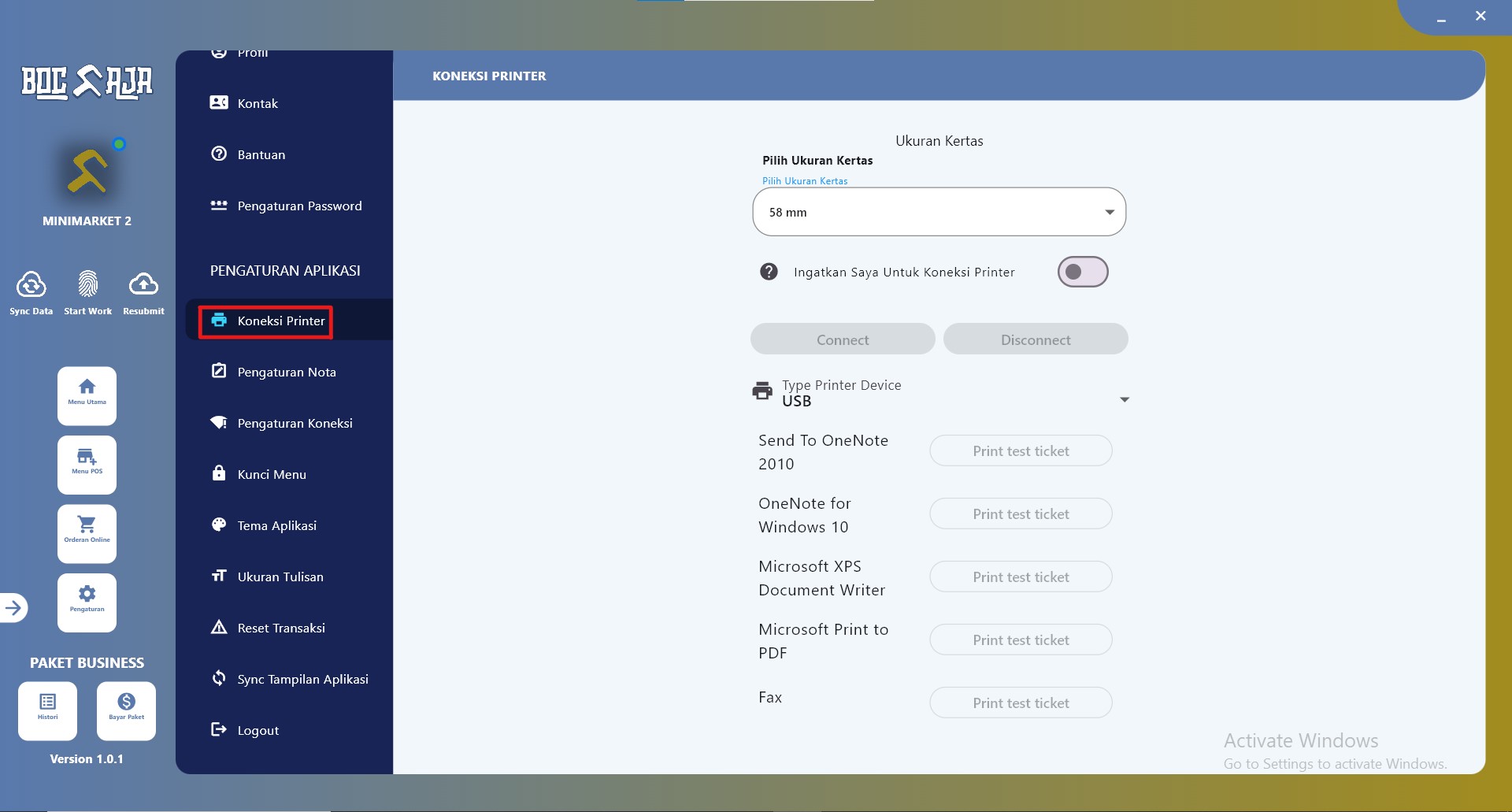The height and width of the screenshot is (812, 1512).
Task: Click the Disconnect button
Action: tap(1036, 339)
